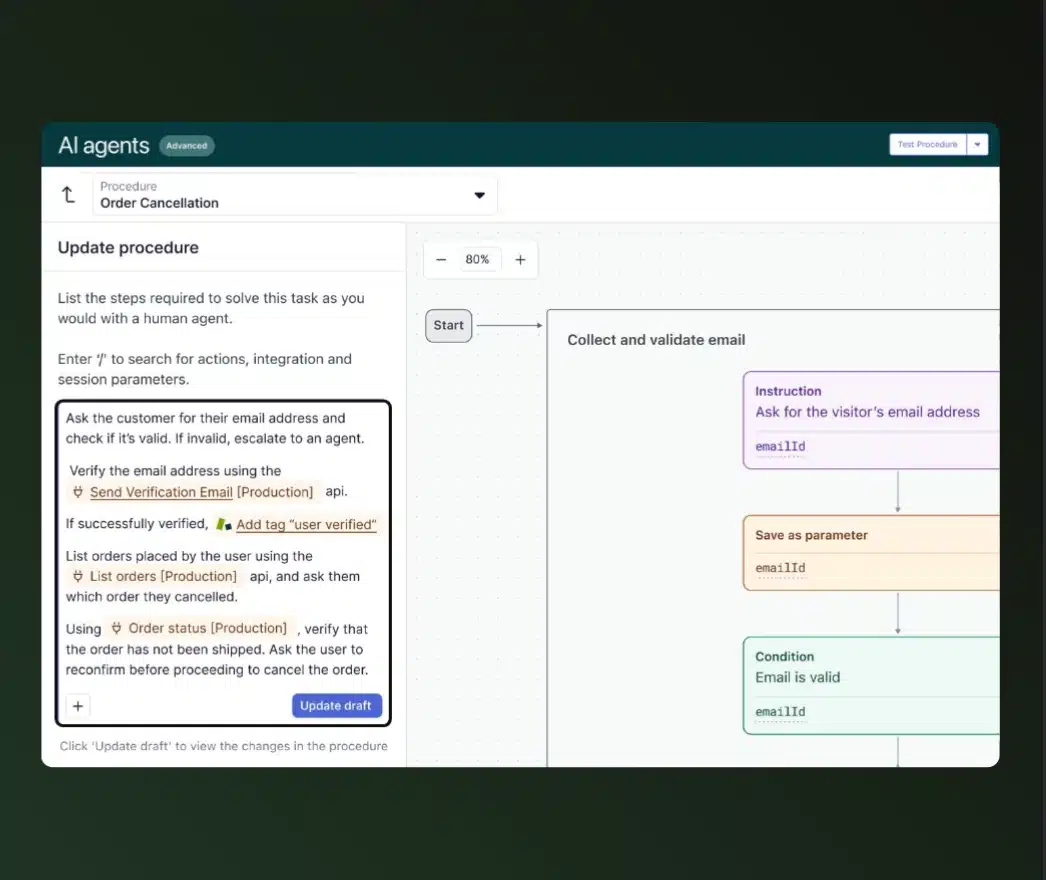The image size is (1046, 880).
Task: Click the Advanced badge next to AI agents
Action: (x=187, y=146)
